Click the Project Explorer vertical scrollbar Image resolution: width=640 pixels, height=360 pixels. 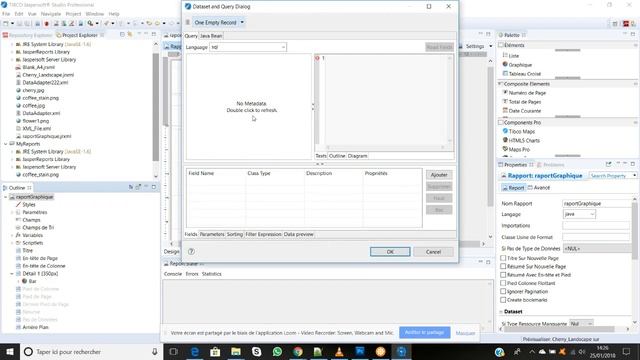pyautogui.click(x=156, y=107)
